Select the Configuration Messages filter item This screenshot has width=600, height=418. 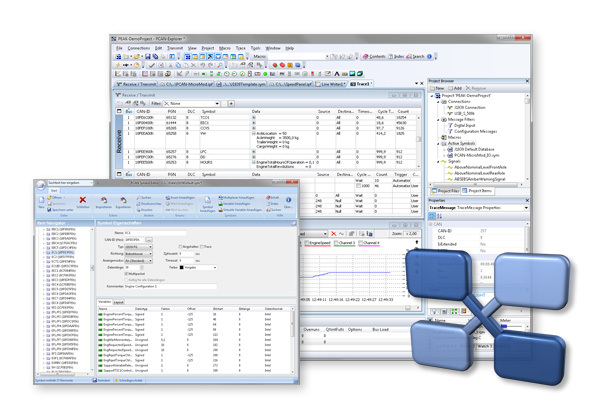(x=473, y=131)
